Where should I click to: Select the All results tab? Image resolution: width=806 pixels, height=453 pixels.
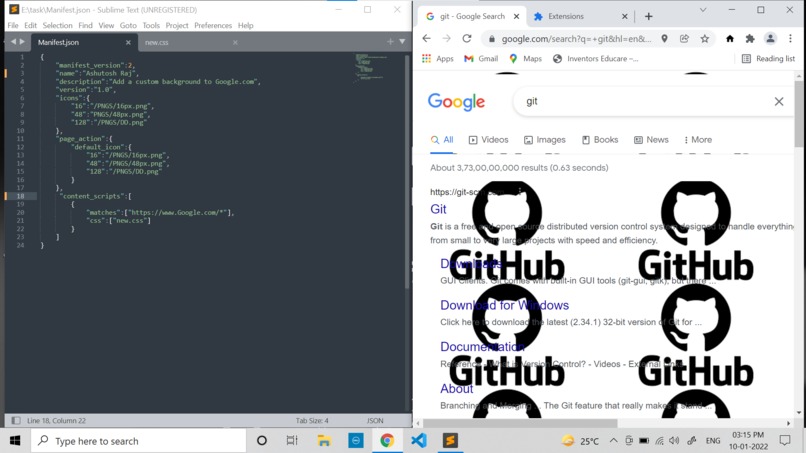[442, 140]
